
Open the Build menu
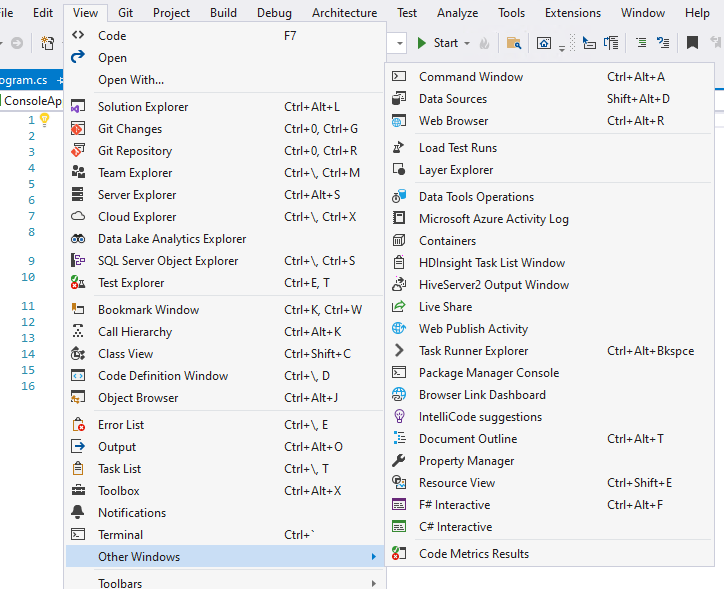pyautogui.click(x=223, y=13)
